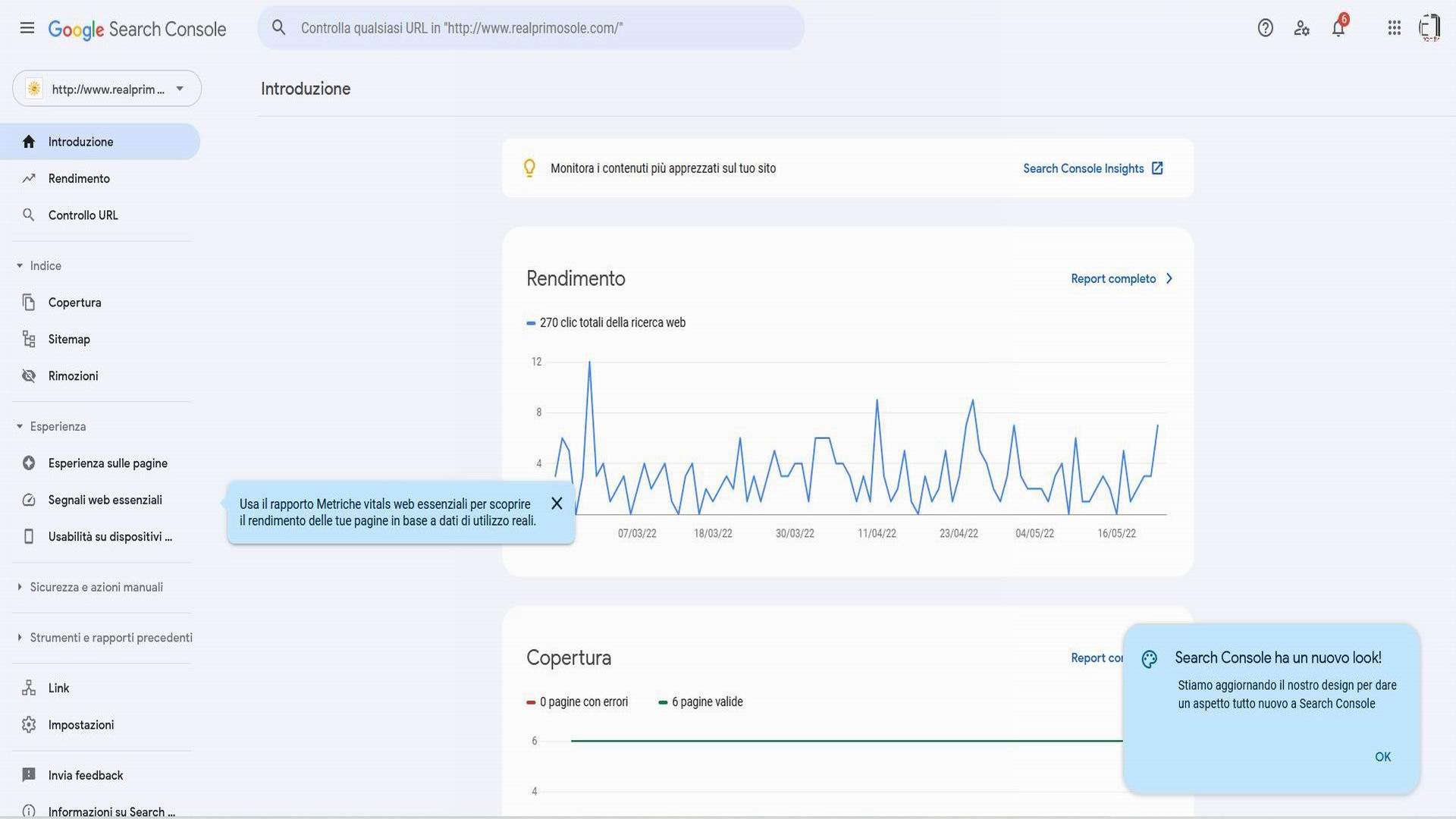Go to Introduzione in sidebar
The width and height of the screenshot is (1456, 819).
point(100,142)
